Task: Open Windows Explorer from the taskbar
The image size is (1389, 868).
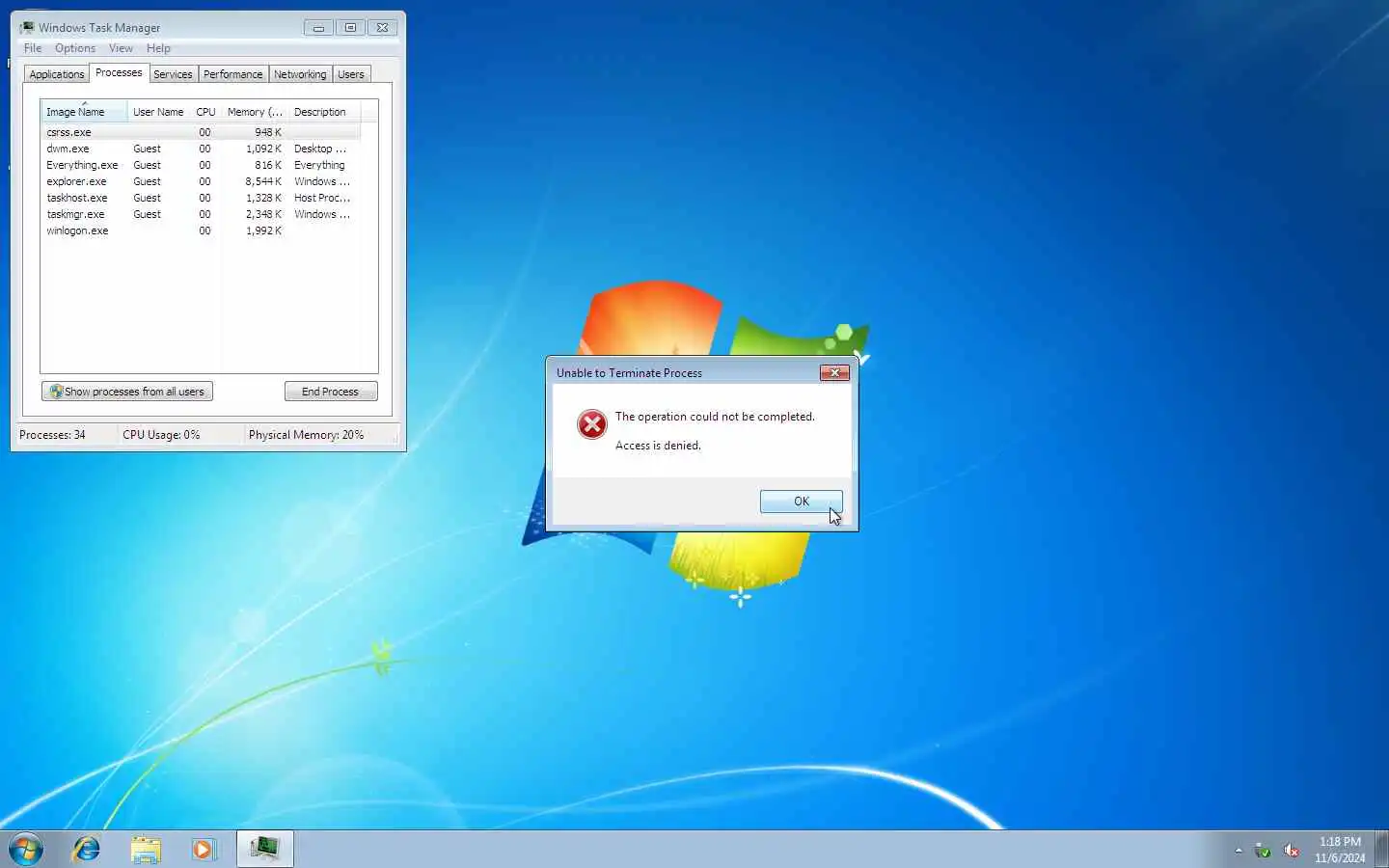Action: point(146,850)
